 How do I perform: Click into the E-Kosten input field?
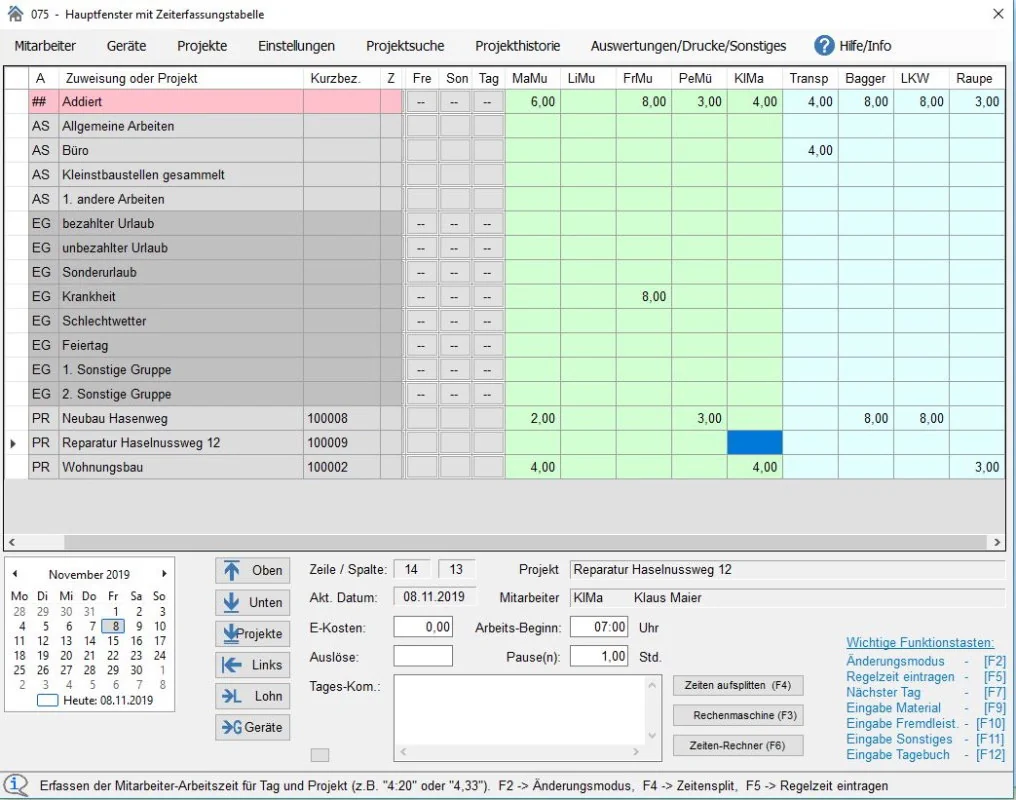pos(423,627)
